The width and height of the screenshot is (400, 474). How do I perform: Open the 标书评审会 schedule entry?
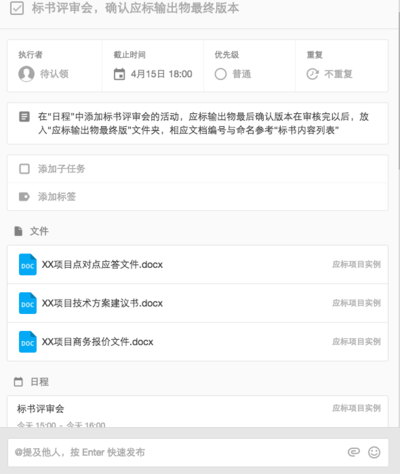tap(198, 412)
